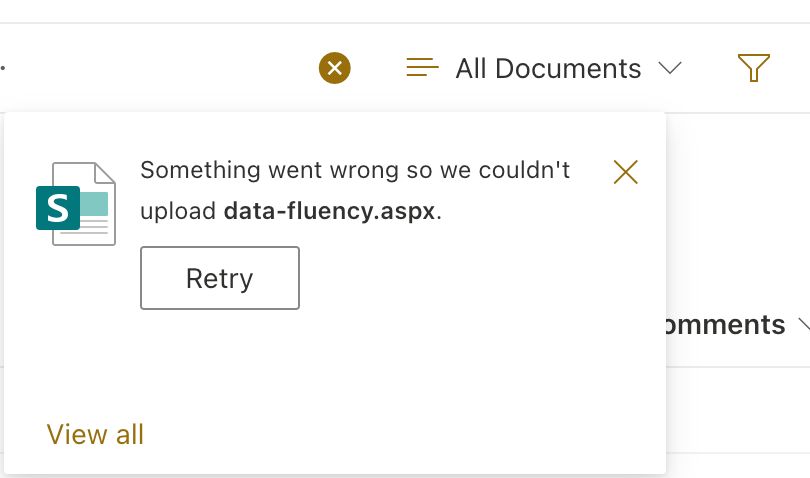Open the View all uploads link

pos(95,434)
